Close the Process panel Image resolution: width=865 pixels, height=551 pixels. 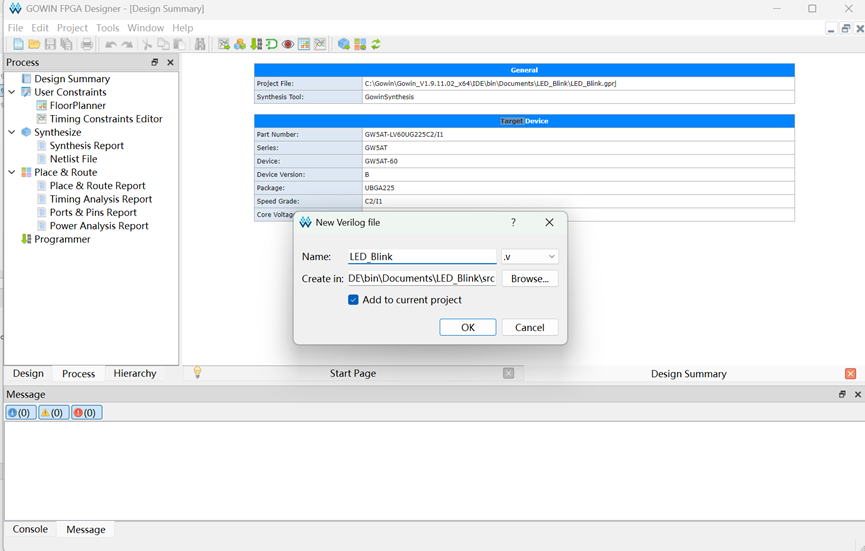(x=170, y=62)
